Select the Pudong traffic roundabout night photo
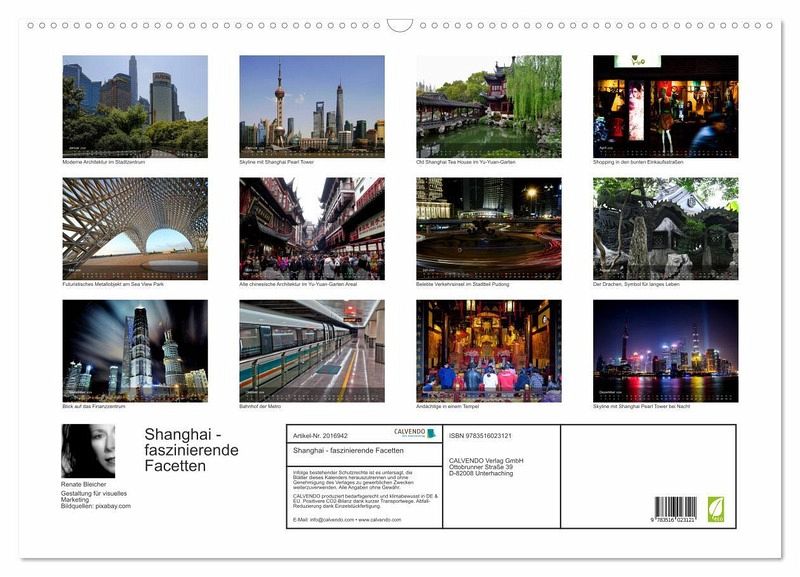This screenshot has height=577, width=800. click(x=489, y=229)
